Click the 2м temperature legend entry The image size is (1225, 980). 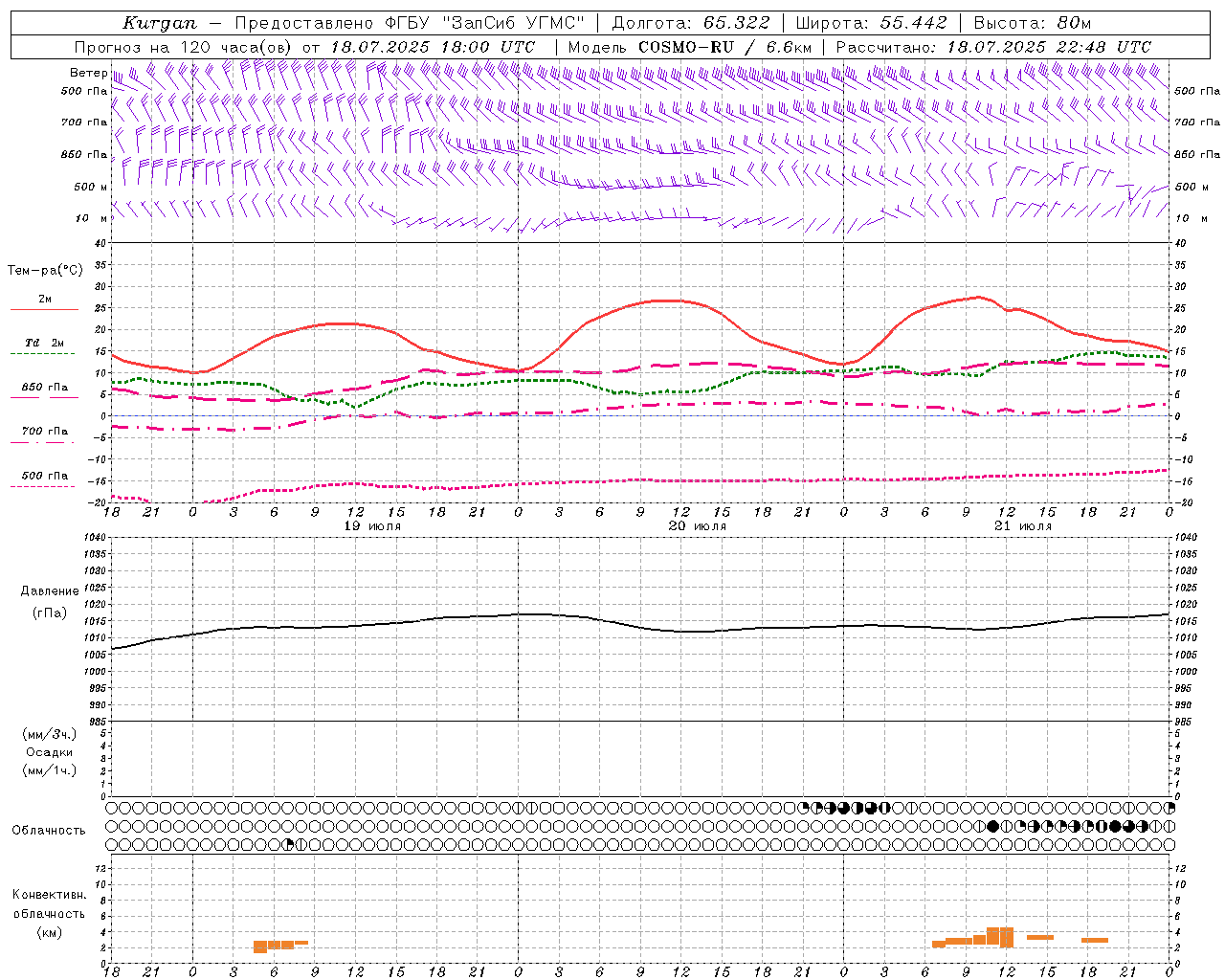45,299
